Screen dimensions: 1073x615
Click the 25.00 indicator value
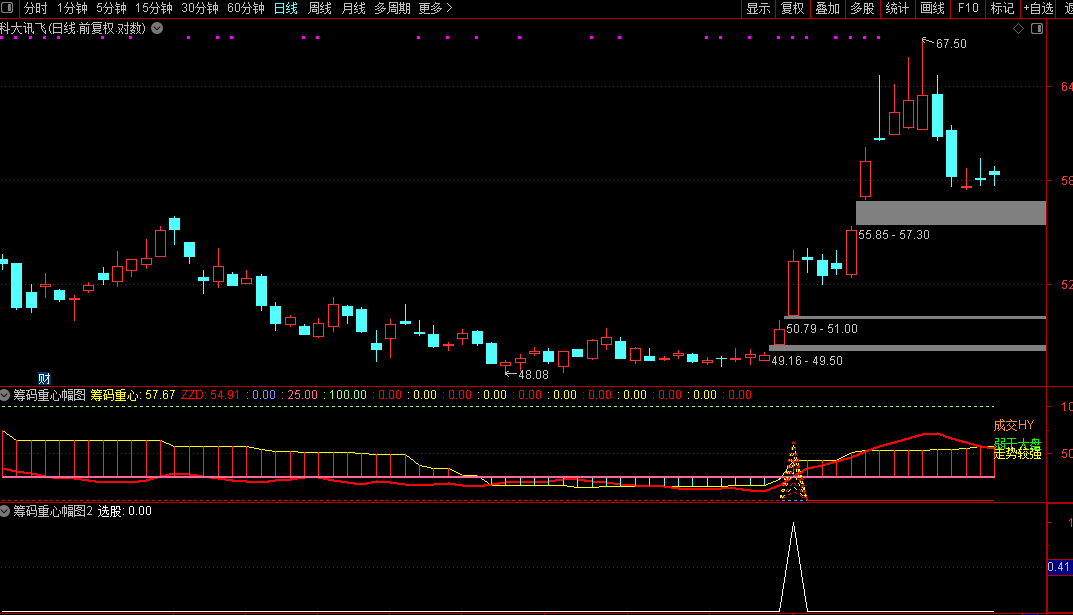pos(302,395)
